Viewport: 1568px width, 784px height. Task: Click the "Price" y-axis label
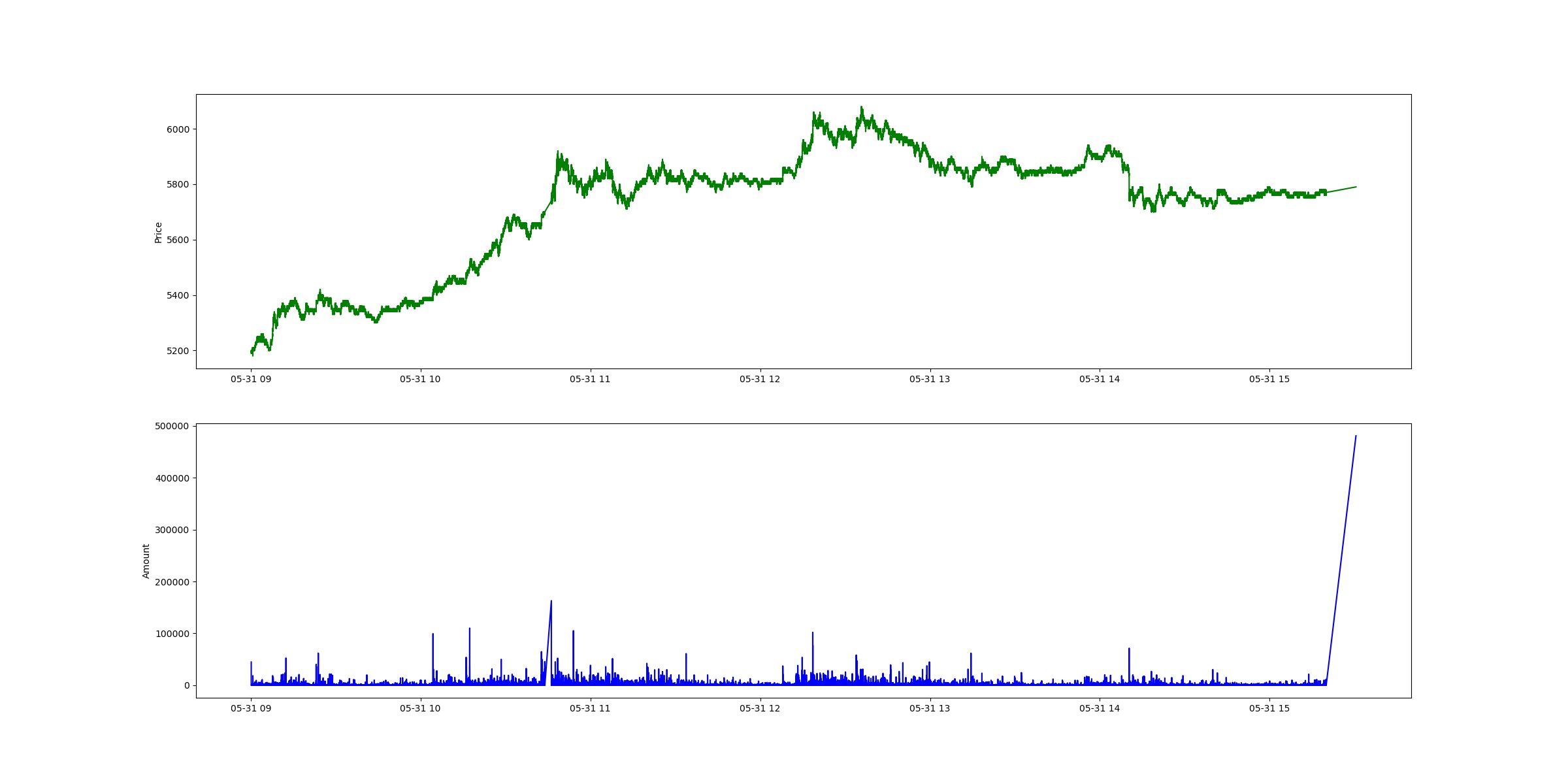158,233
